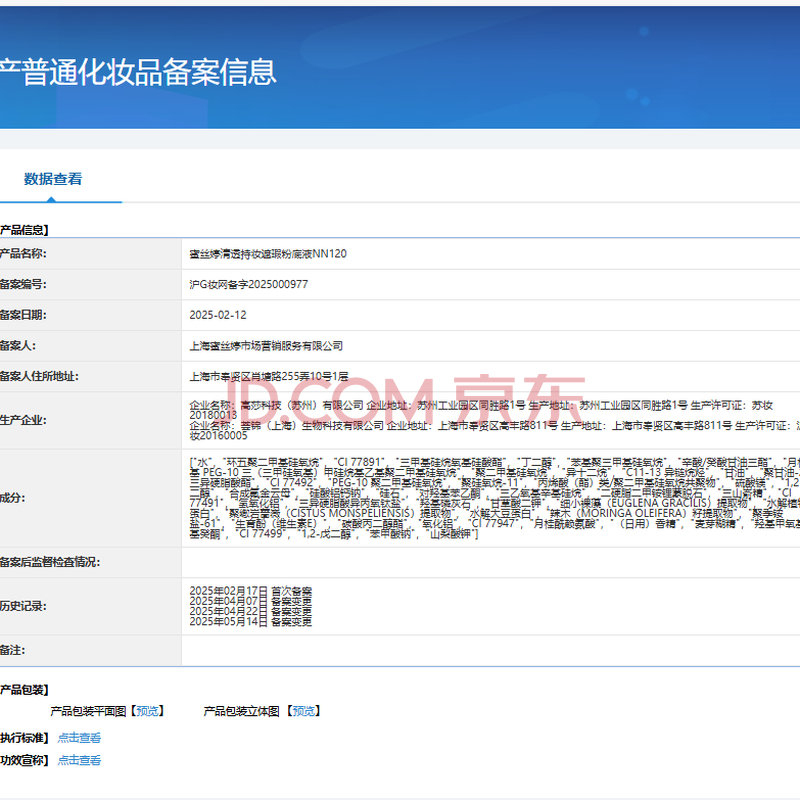Screen dimensions: 800x800
Task: Click the 成分 ingredient list text
Action: click(x=490, y=498)
